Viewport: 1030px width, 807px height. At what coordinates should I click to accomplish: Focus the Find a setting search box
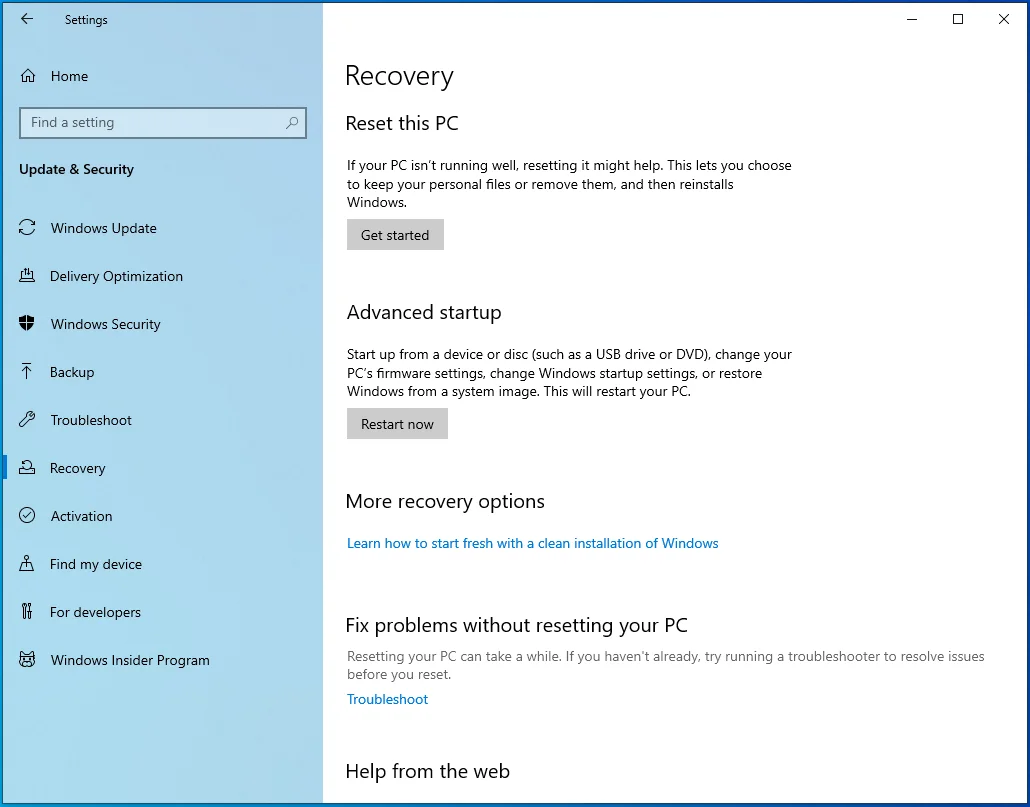coord(163,123)
